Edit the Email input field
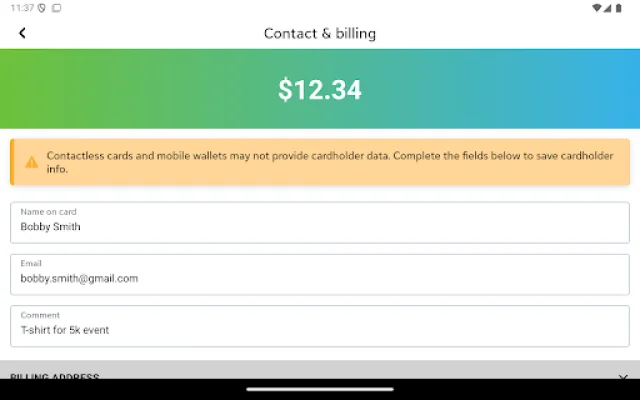 (x=320, y=274)
